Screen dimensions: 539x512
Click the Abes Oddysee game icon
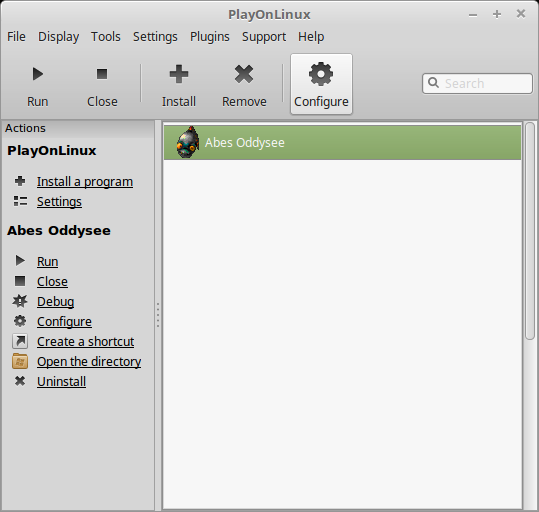coord(188,142)
